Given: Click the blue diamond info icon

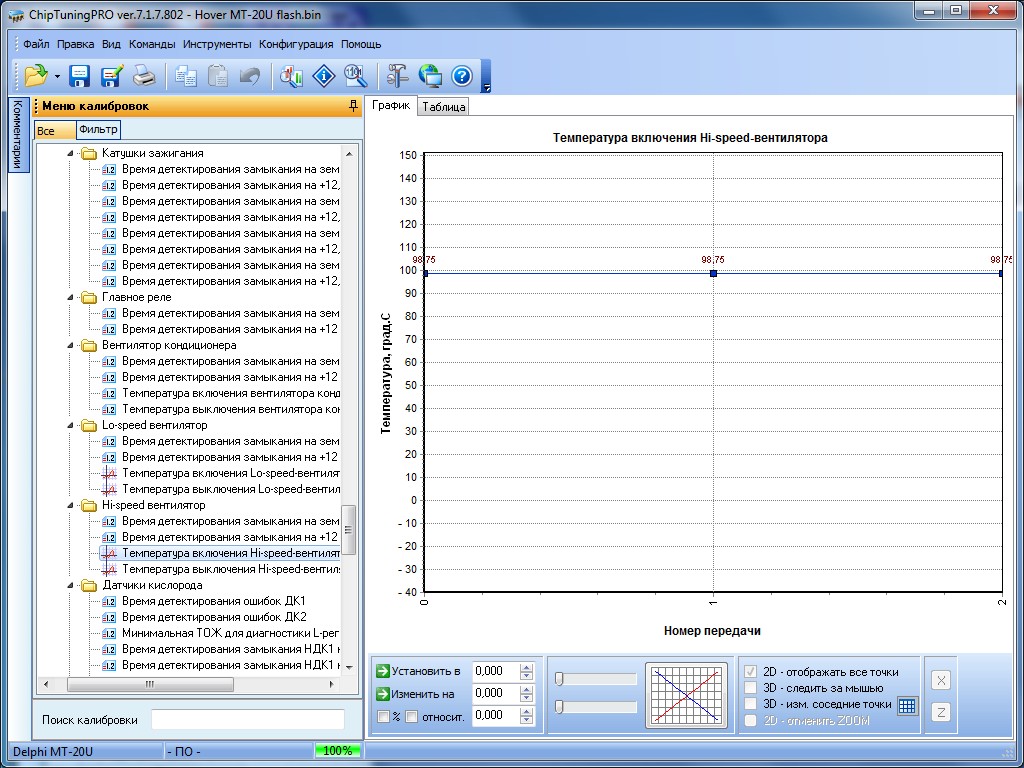Looking at the screenshot, I should click(x=323, y=76).
